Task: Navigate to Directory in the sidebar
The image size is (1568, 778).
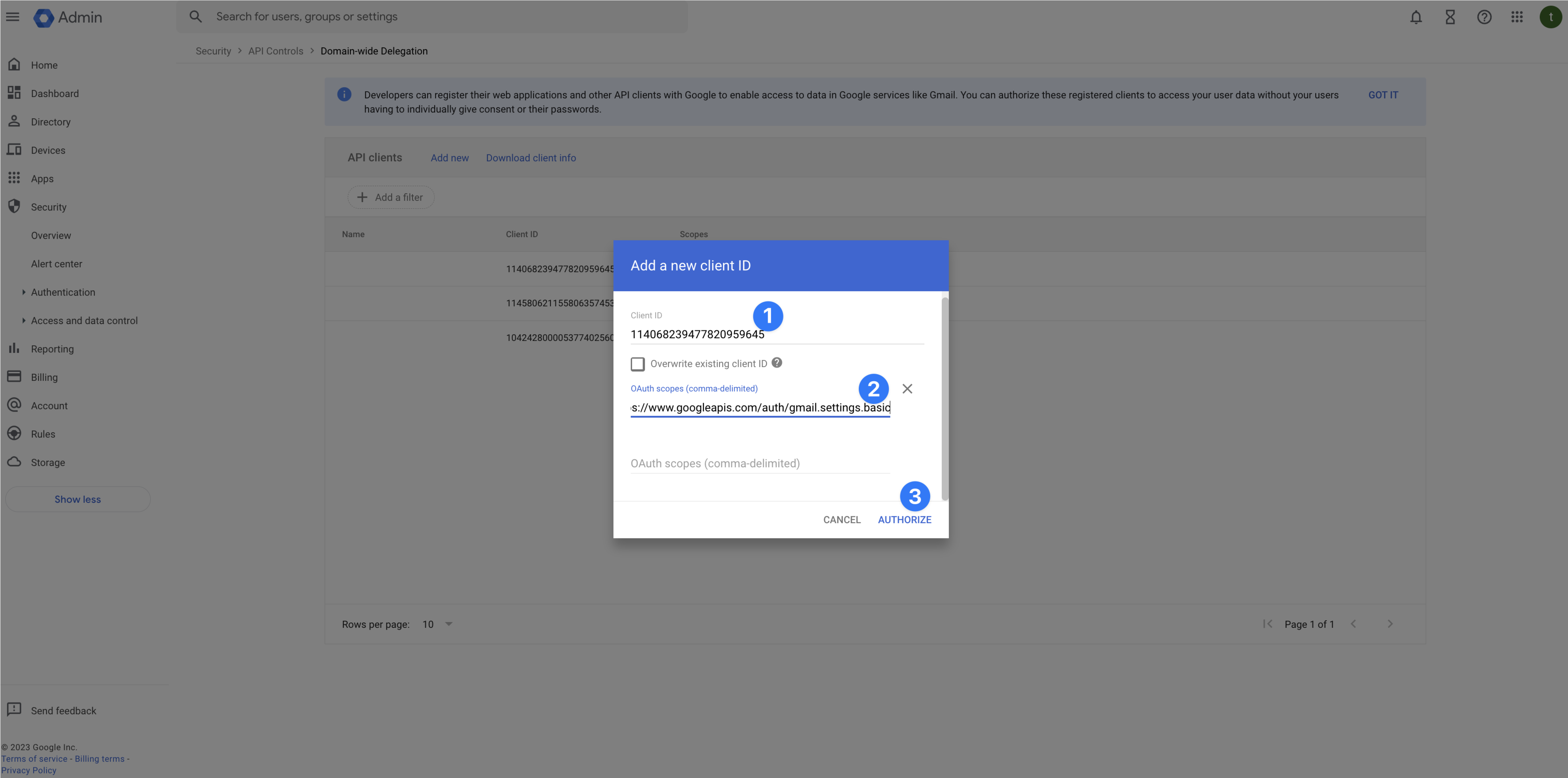Action: point(51,122)
